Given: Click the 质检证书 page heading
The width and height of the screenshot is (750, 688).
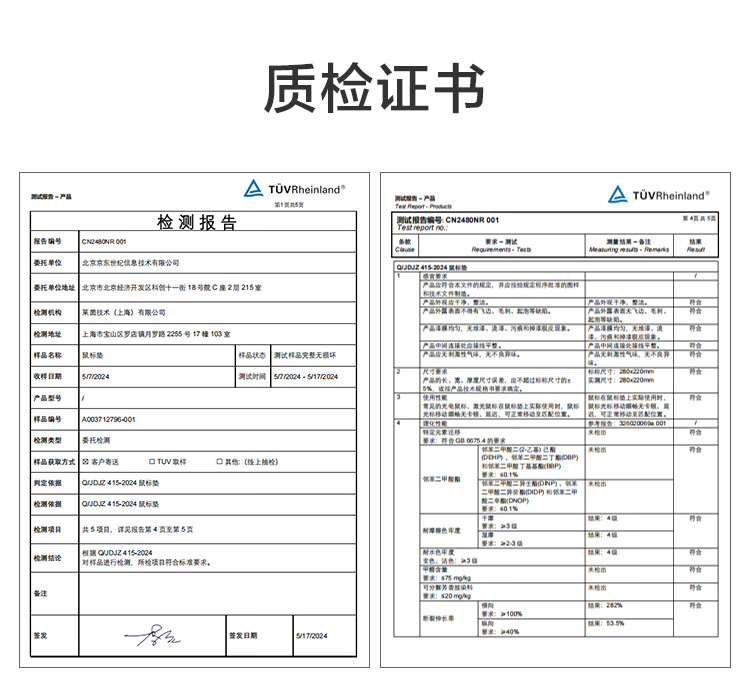Looking at the screenshot, I should click(374, 90).
